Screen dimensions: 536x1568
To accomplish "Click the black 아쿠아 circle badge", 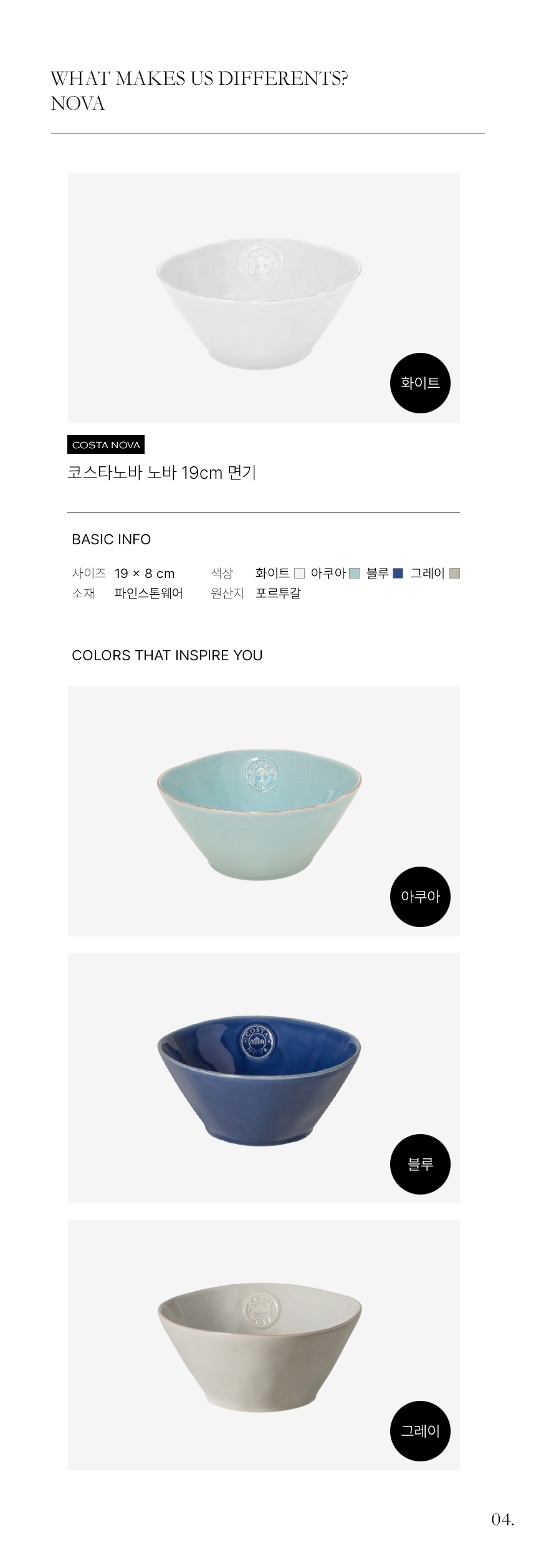I will click(420, 897).
